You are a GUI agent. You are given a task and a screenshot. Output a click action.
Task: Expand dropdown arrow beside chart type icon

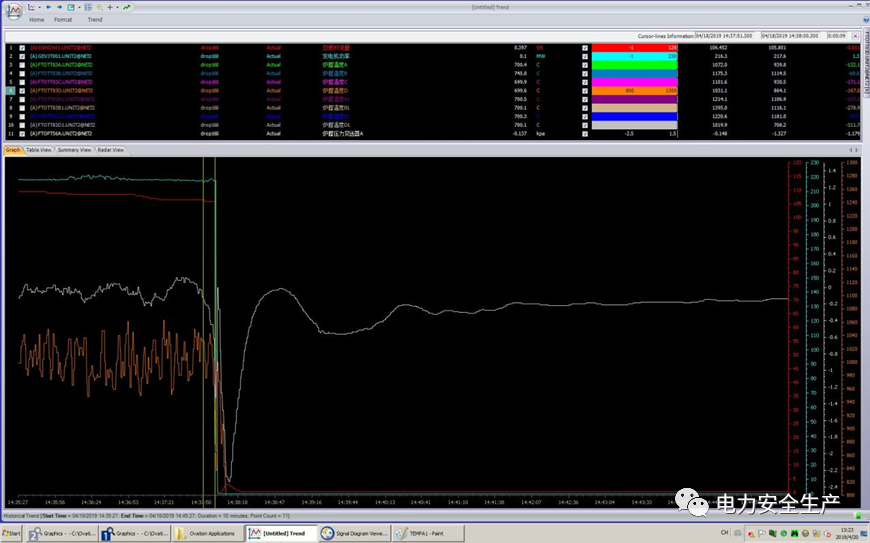40,7
